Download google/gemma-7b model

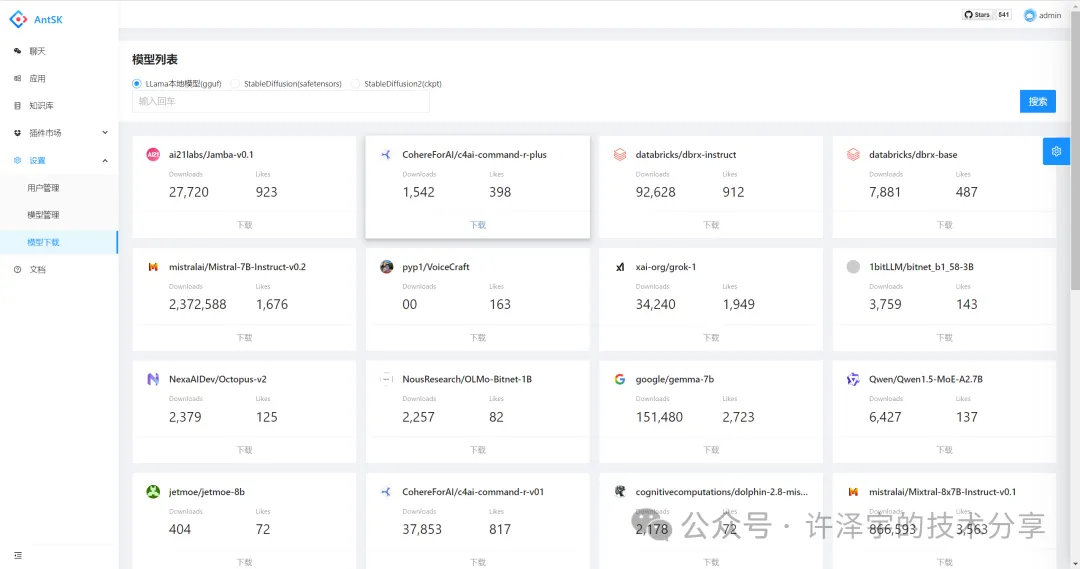pyautogui.click(x=711, y=450)
